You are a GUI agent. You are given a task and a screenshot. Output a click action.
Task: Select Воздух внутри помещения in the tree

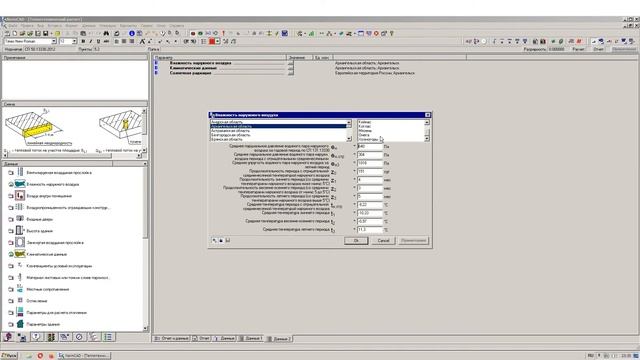[x=49, y=196]
